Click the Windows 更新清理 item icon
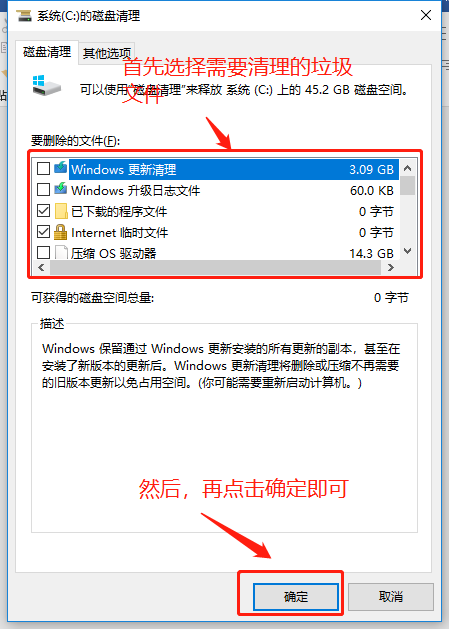449x629 pixels. (61, 168)
